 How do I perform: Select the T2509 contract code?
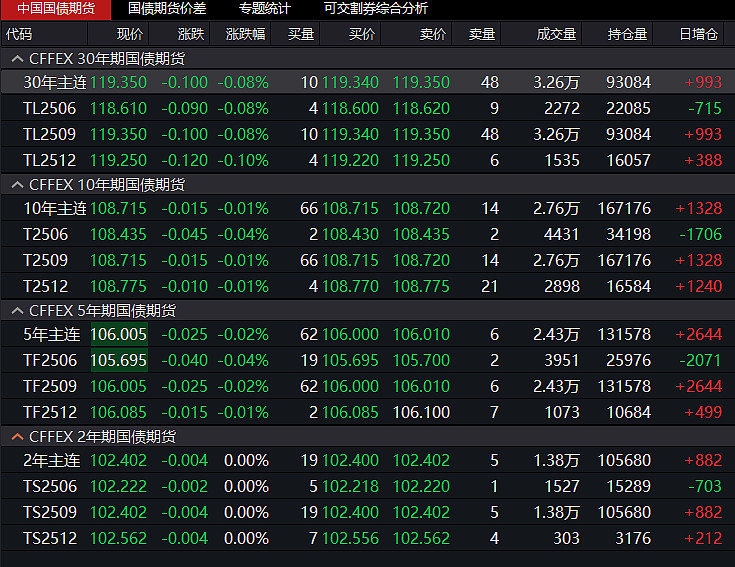[x=45, y=261]
